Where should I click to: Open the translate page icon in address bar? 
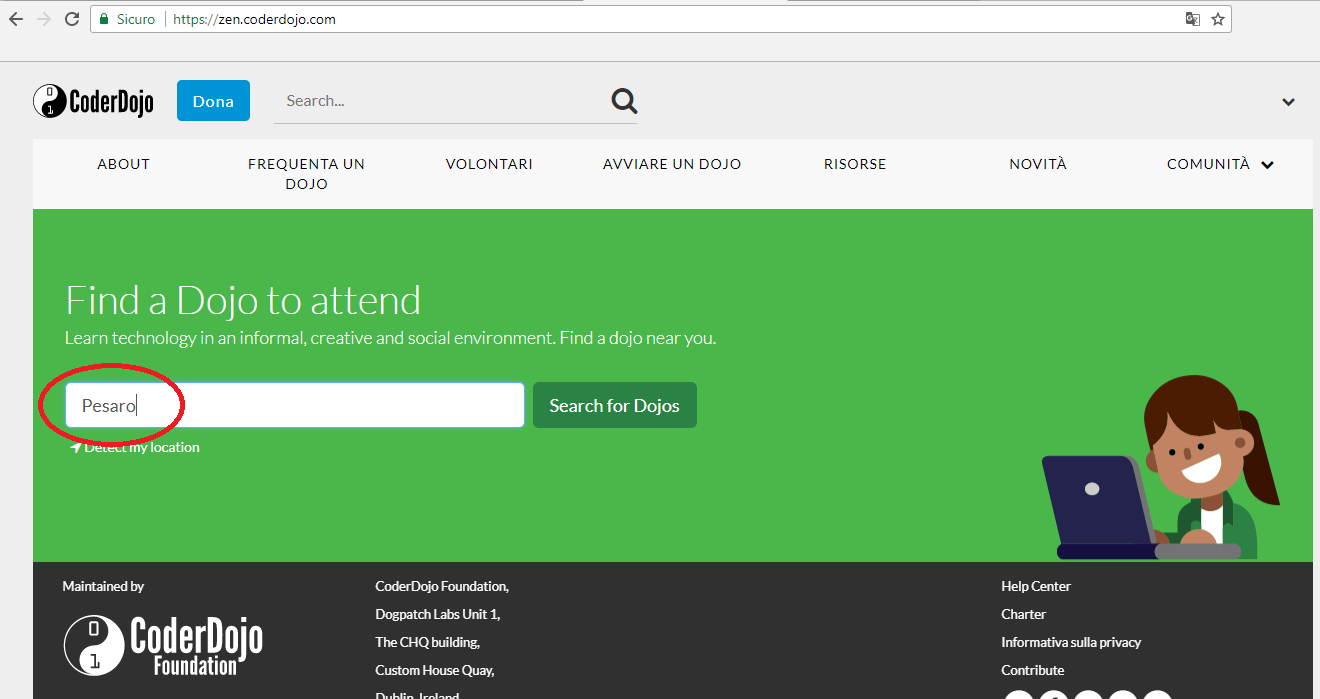pos(1193,19)
